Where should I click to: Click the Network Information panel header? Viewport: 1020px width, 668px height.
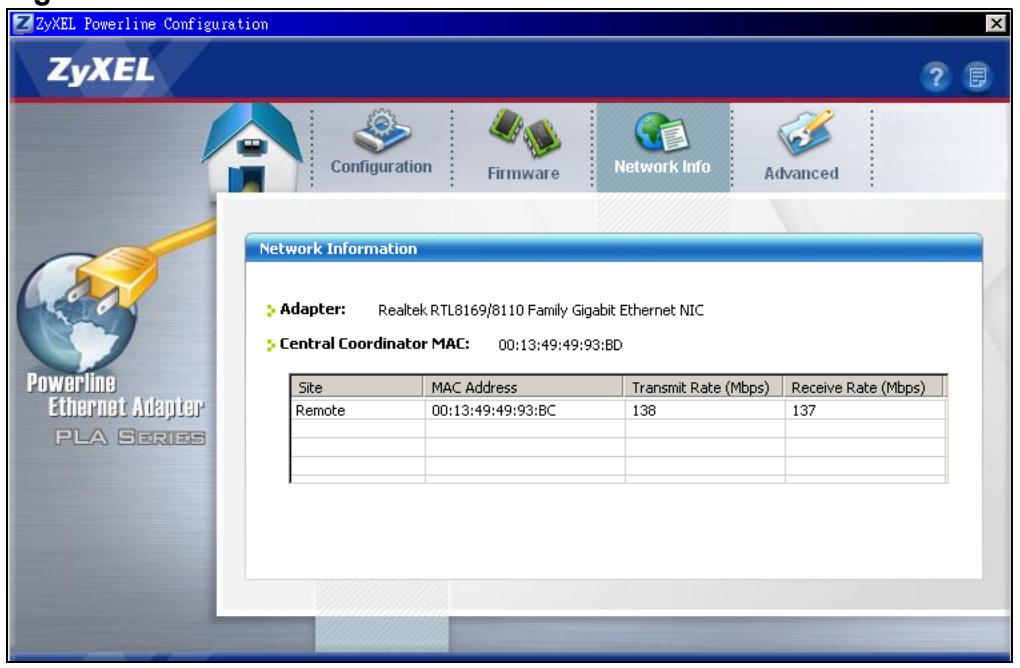pyautogui.click(x=613, y=248)
